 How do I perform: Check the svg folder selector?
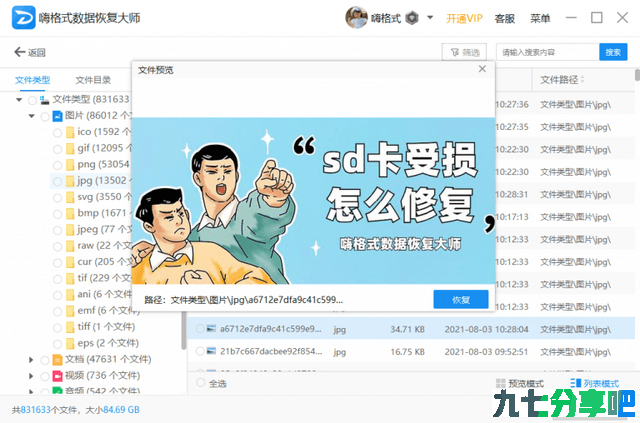pos(58,198)
